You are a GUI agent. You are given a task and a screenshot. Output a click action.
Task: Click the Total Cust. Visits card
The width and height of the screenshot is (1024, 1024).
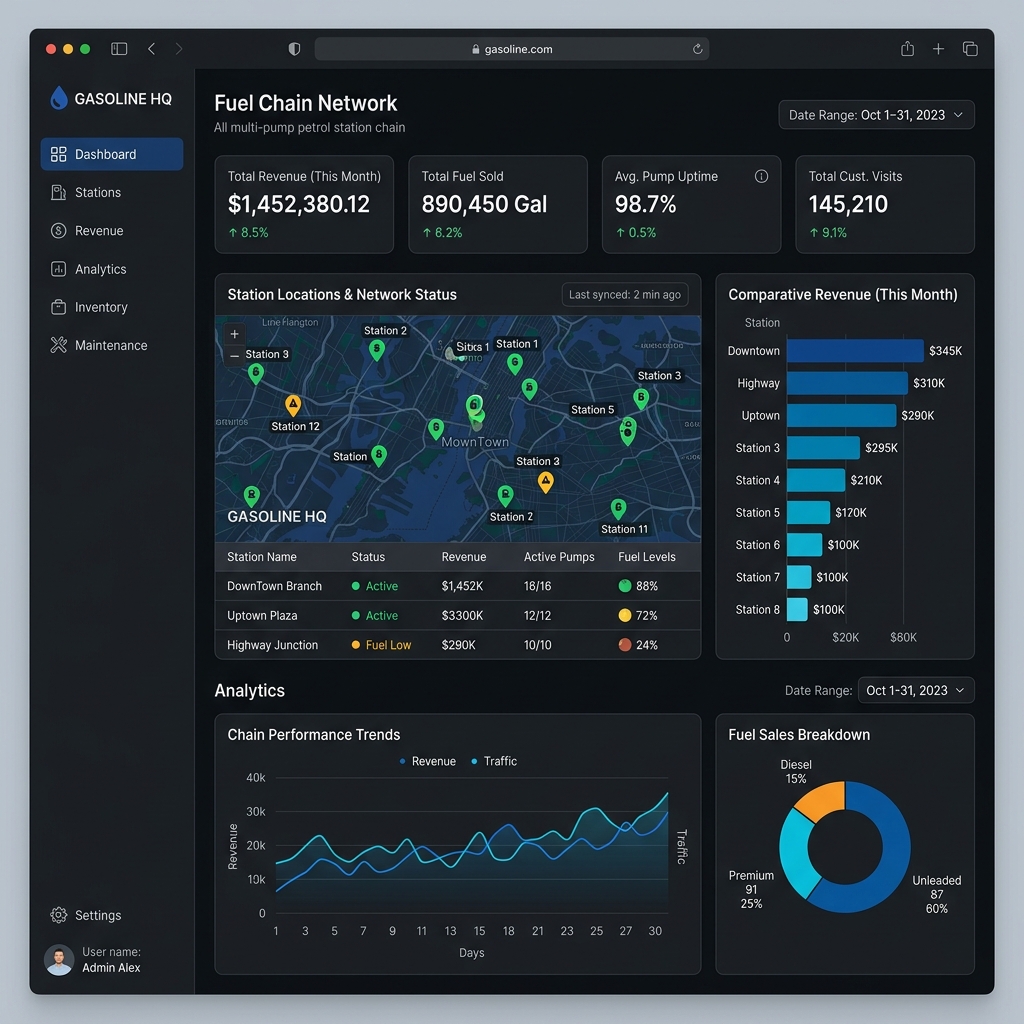pos(885,204)
